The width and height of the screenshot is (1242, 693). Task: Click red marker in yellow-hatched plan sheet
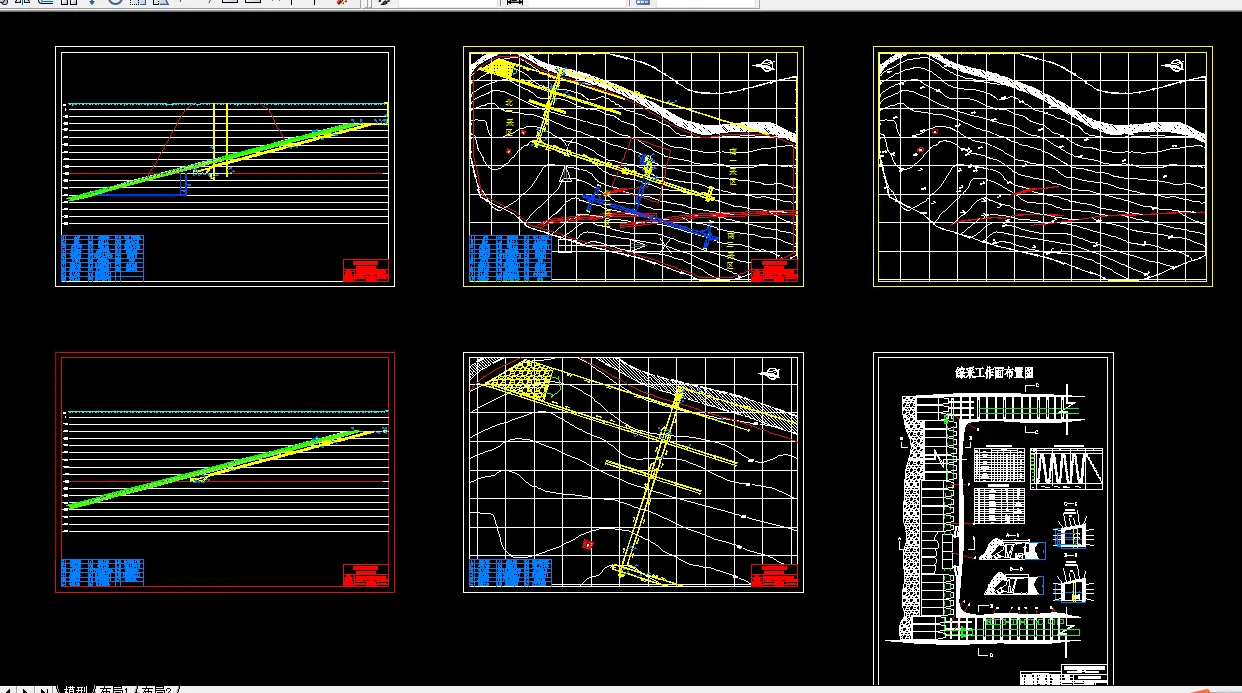click(x=588, y=544)
